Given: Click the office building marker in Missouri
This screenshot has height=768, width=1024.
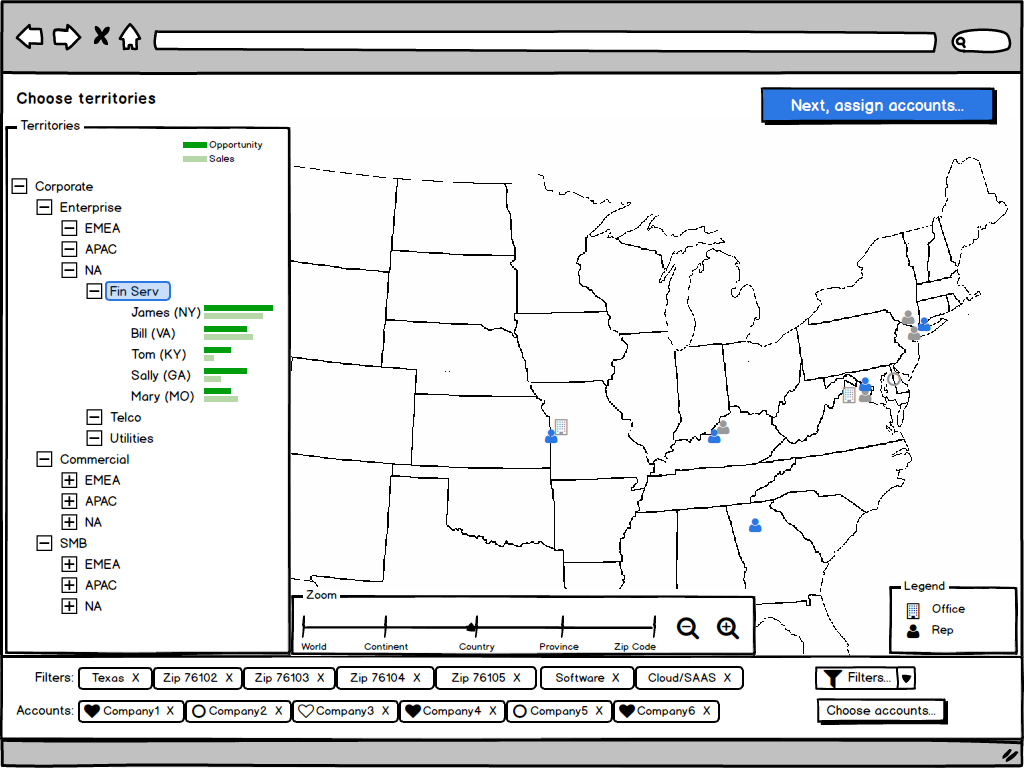Looking at the screenshot, I should [561, 427].
